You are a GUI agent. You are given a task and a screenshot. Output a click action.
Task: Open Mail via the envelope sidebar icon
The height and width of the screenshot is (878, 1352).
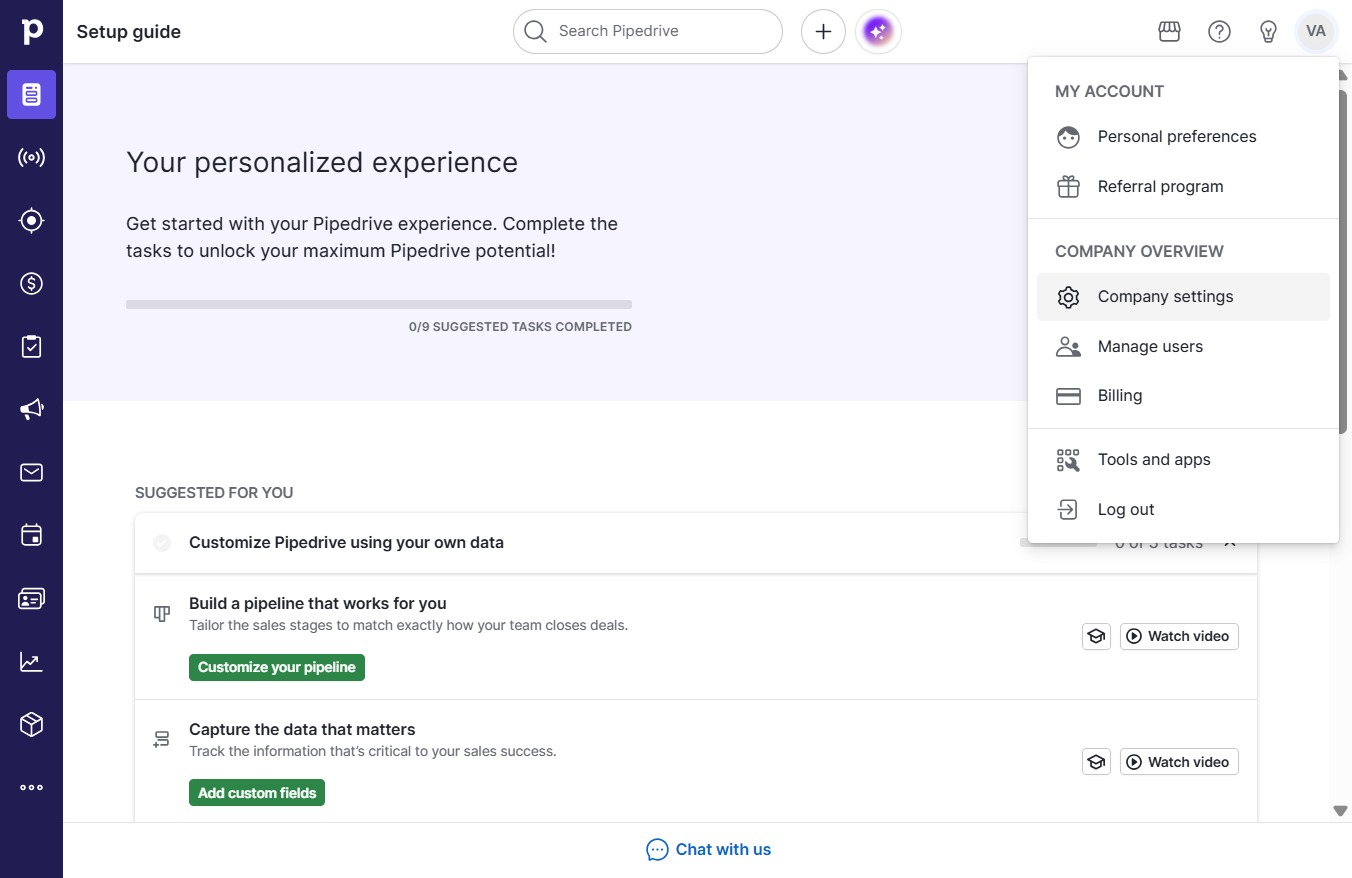tap(31, 473)
